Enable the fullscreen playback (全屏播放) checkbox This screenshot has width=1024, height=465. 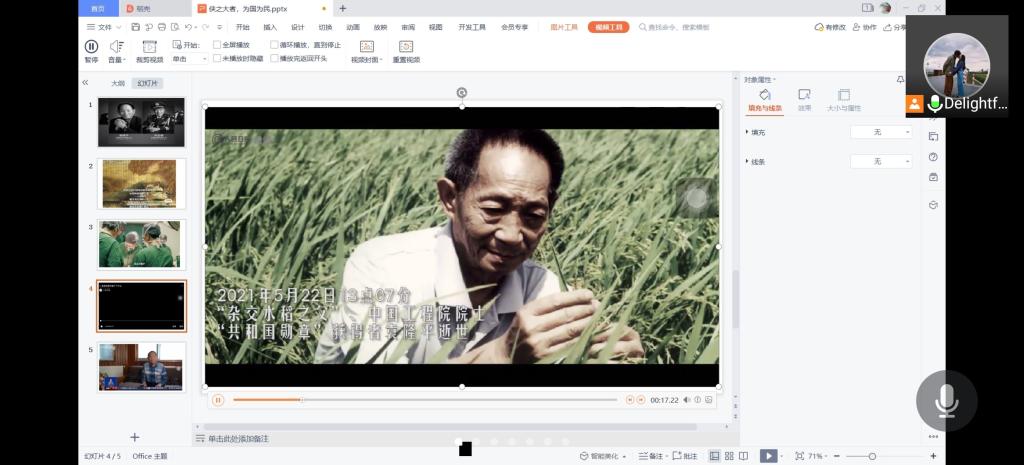click(217, 45)
